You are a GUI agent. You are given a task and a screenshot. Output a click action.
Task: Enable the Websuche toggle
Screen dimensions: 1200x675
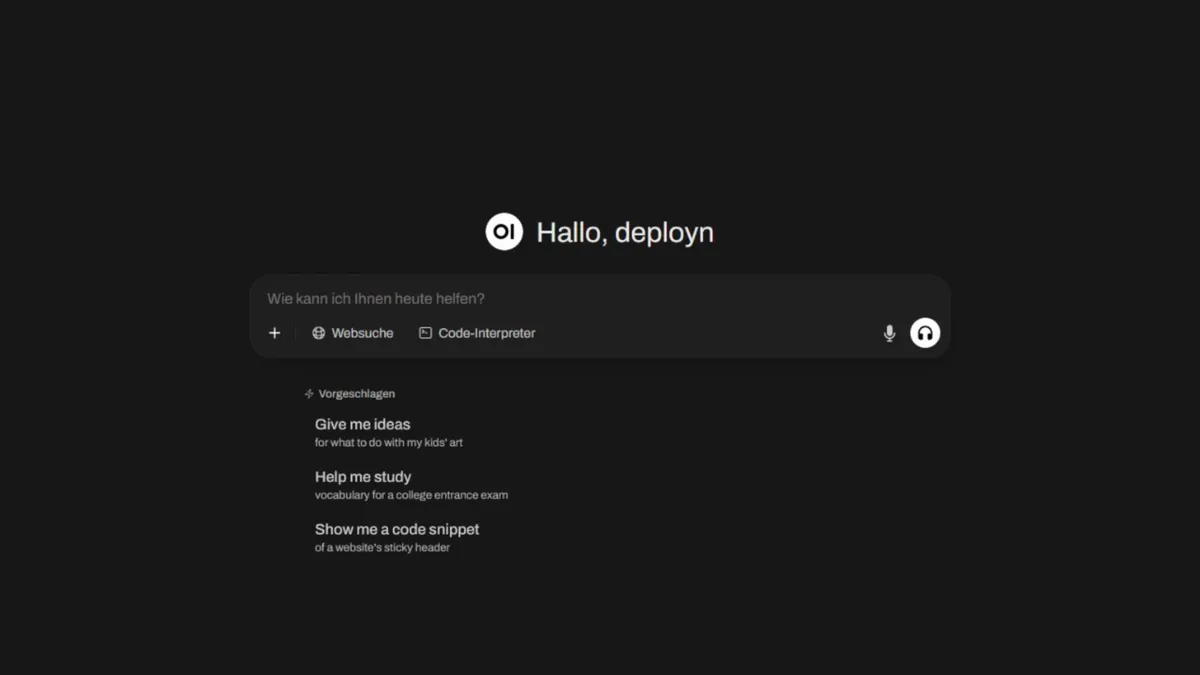pyautogui.click(x=352, y=333)
